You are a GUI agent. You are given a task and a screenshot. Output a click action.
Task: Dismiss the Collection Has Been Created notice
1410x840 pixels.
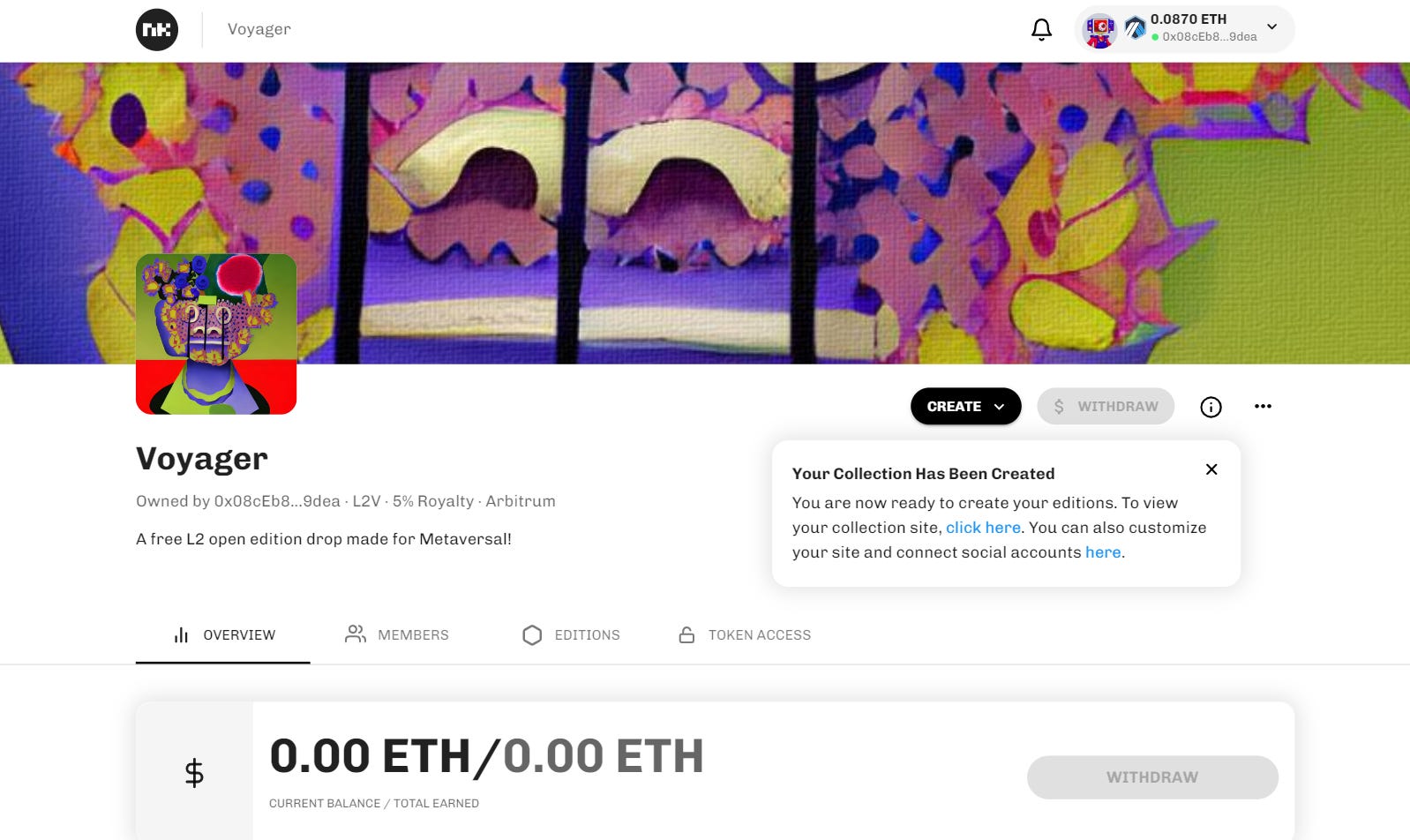tap(1211, 469)
